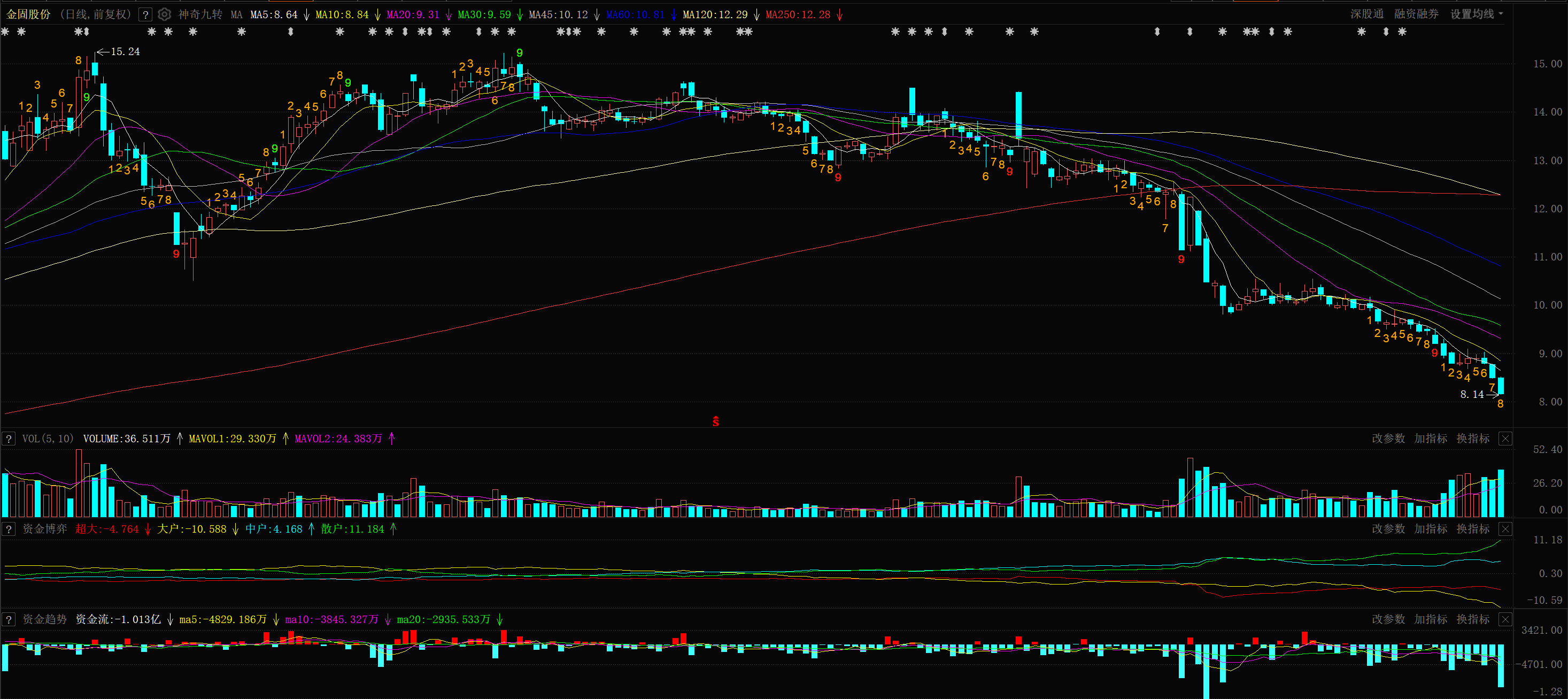Open the main chart settings gear

(x=164, y=14)
